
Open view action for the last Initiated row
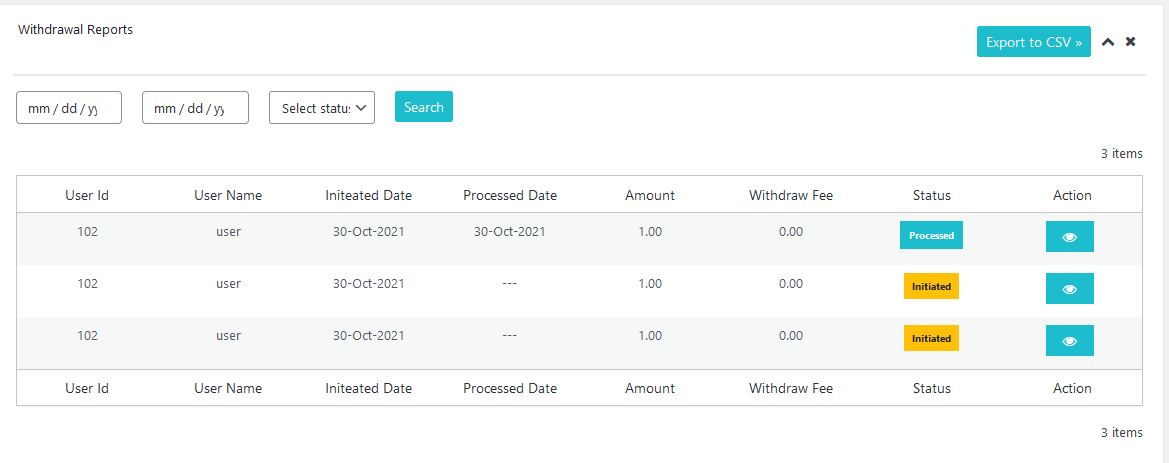1069,341
